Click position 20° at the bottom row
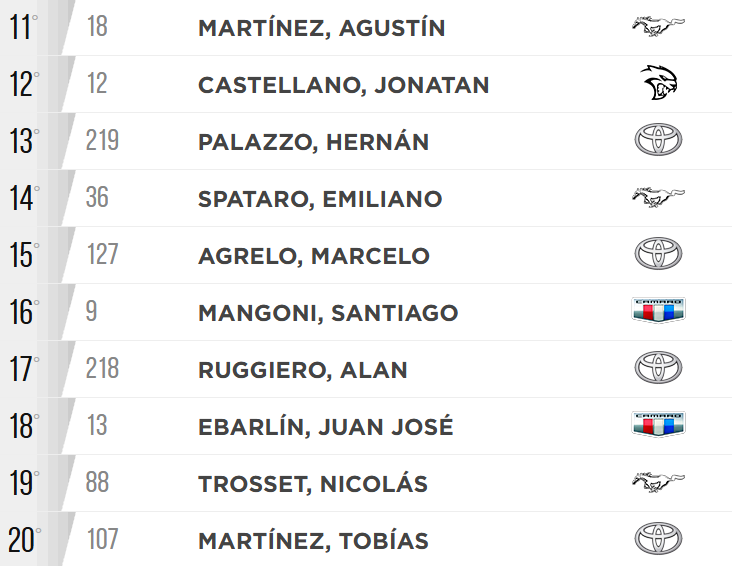 (25, 540)
